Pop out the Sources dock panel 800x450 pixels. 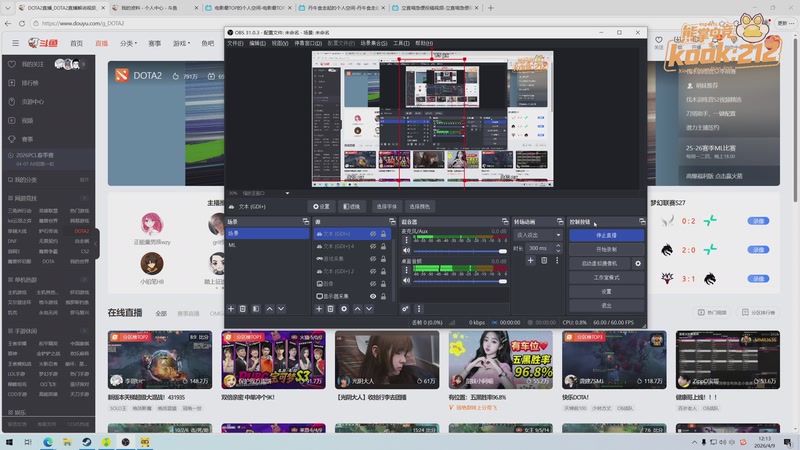(x=392, y=221)
